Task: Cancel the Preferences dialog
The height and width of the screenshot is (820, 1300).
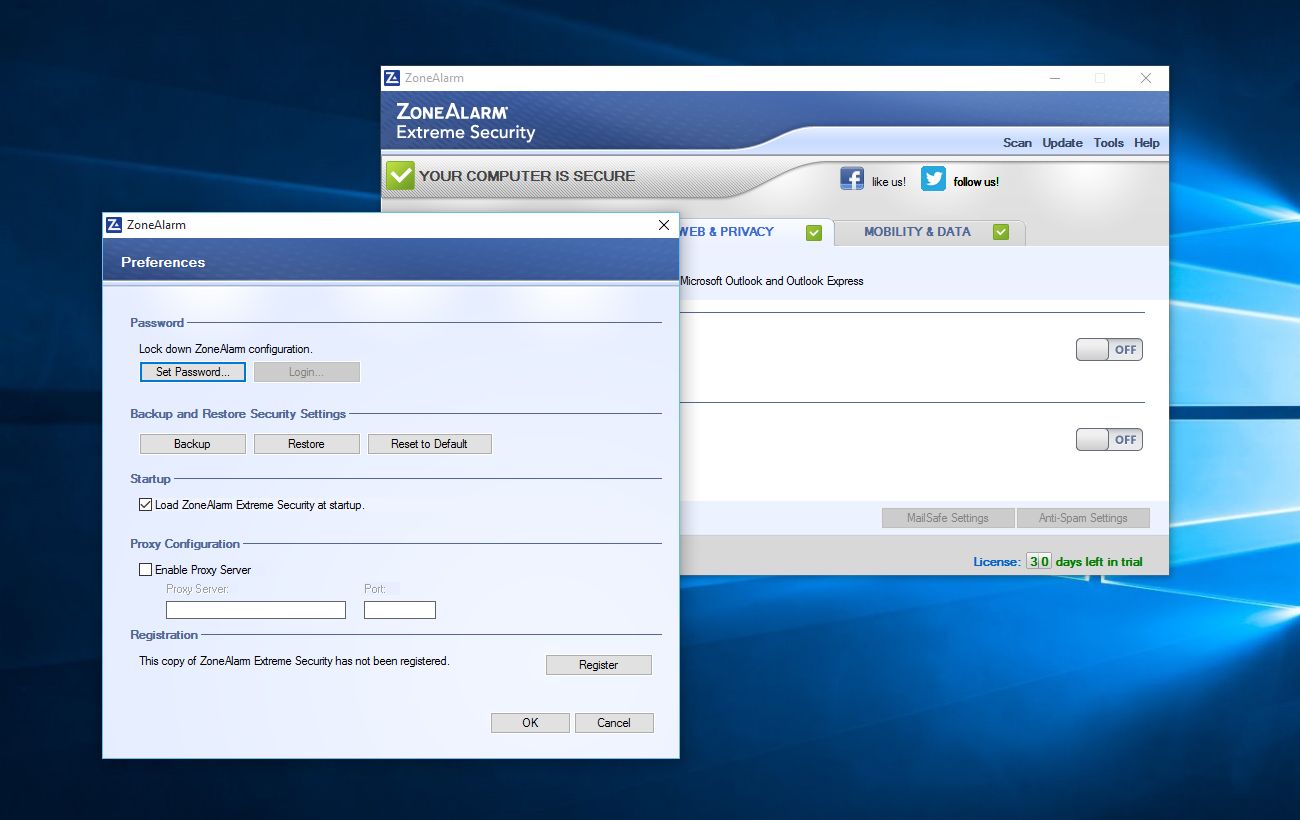Action: coord(614,723)
